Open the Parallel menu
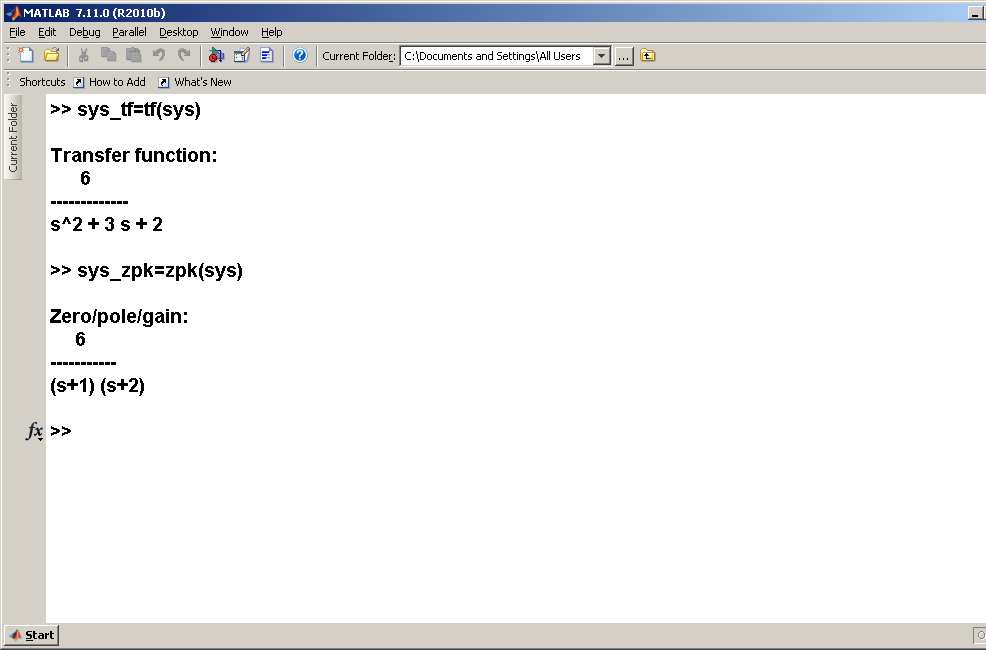Viewport: 986px width, 650px height. click(129, 32)
